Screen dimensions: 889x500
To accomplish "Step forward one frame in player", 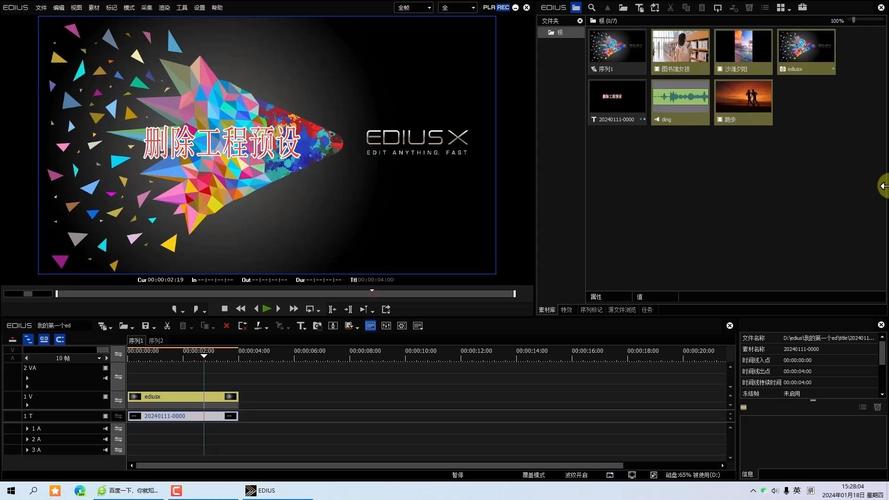I will [x=278, y=309].
